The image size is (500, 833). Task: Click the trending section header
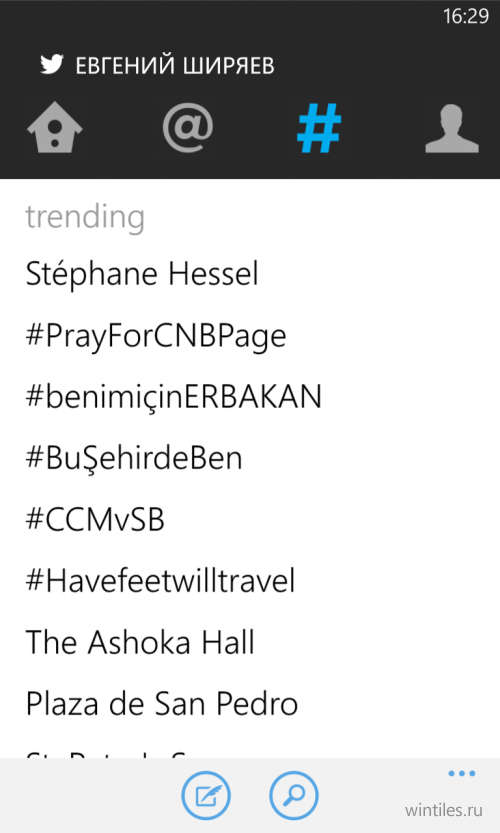[x=85, y=217]
